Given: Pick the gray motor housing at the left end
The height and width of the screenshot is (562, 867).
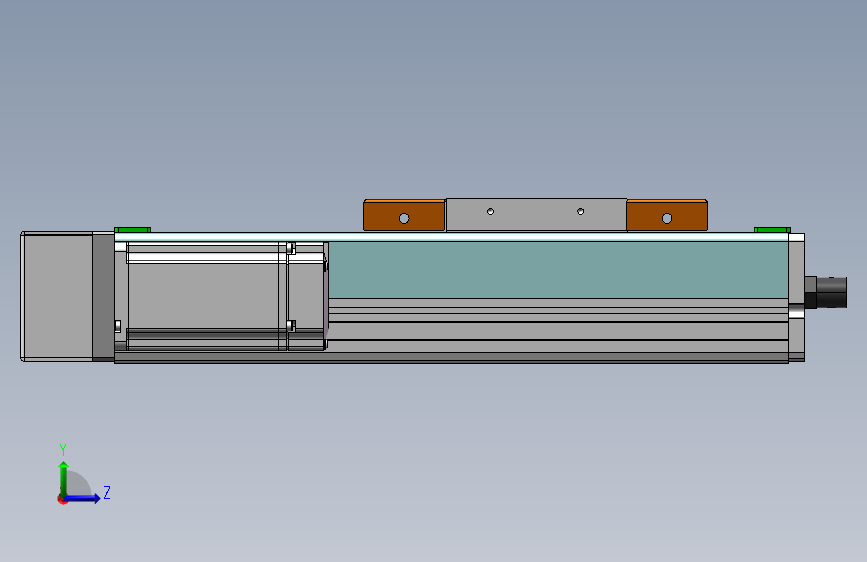Looking at the screenshot, I should [57, 296].
